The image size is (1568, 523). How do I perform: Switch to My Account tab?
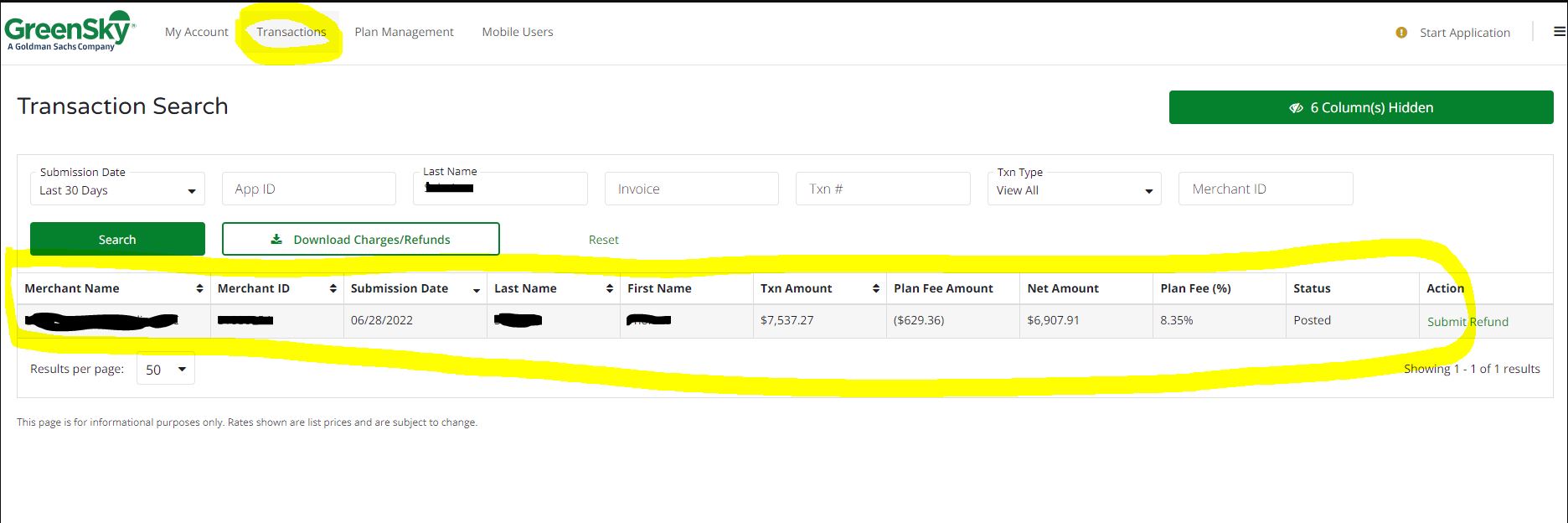[x=196, y=32]
